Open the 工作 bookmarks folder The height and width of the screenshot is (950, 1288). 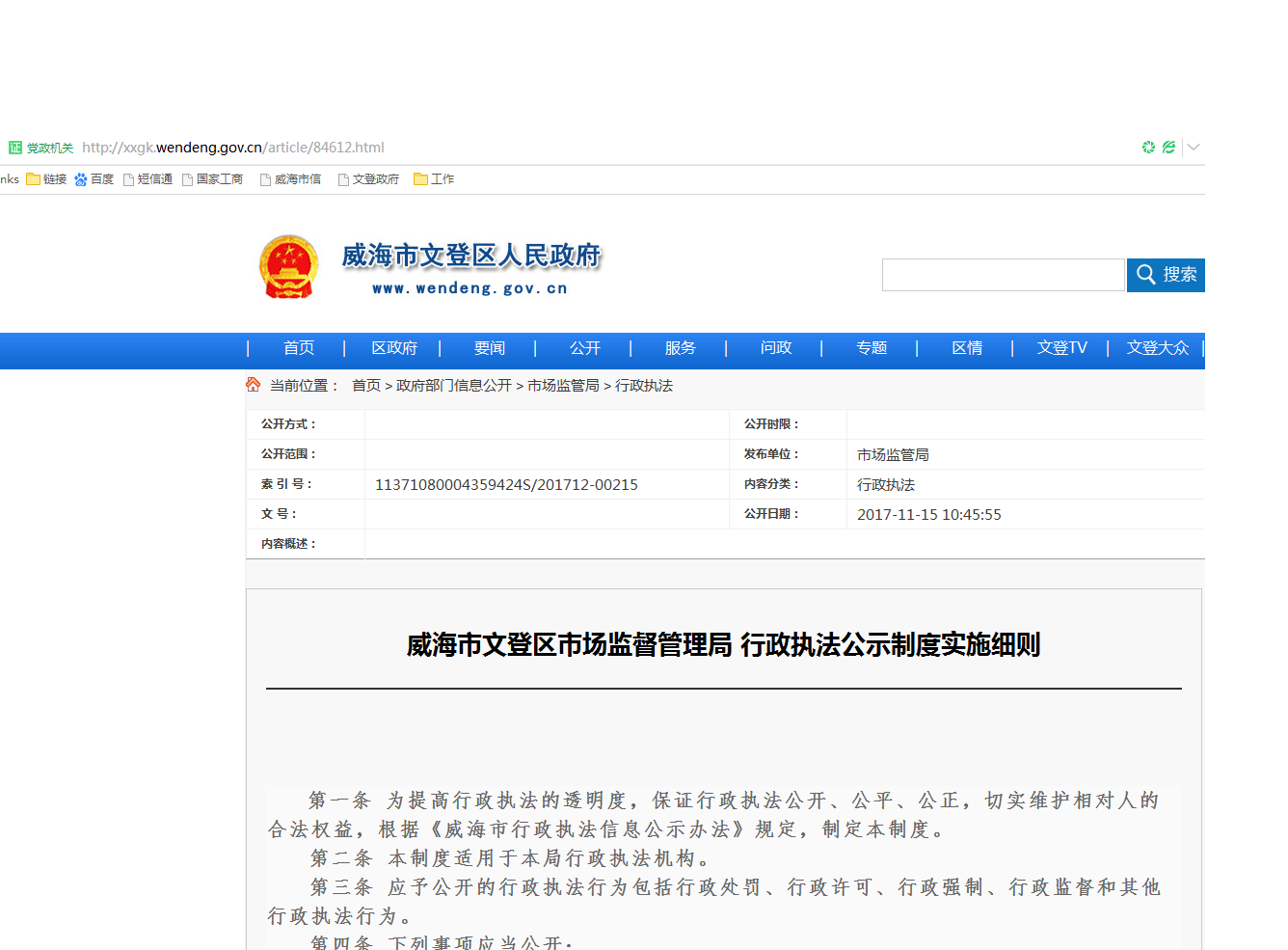pyautogui.click(x=434, y=179)
